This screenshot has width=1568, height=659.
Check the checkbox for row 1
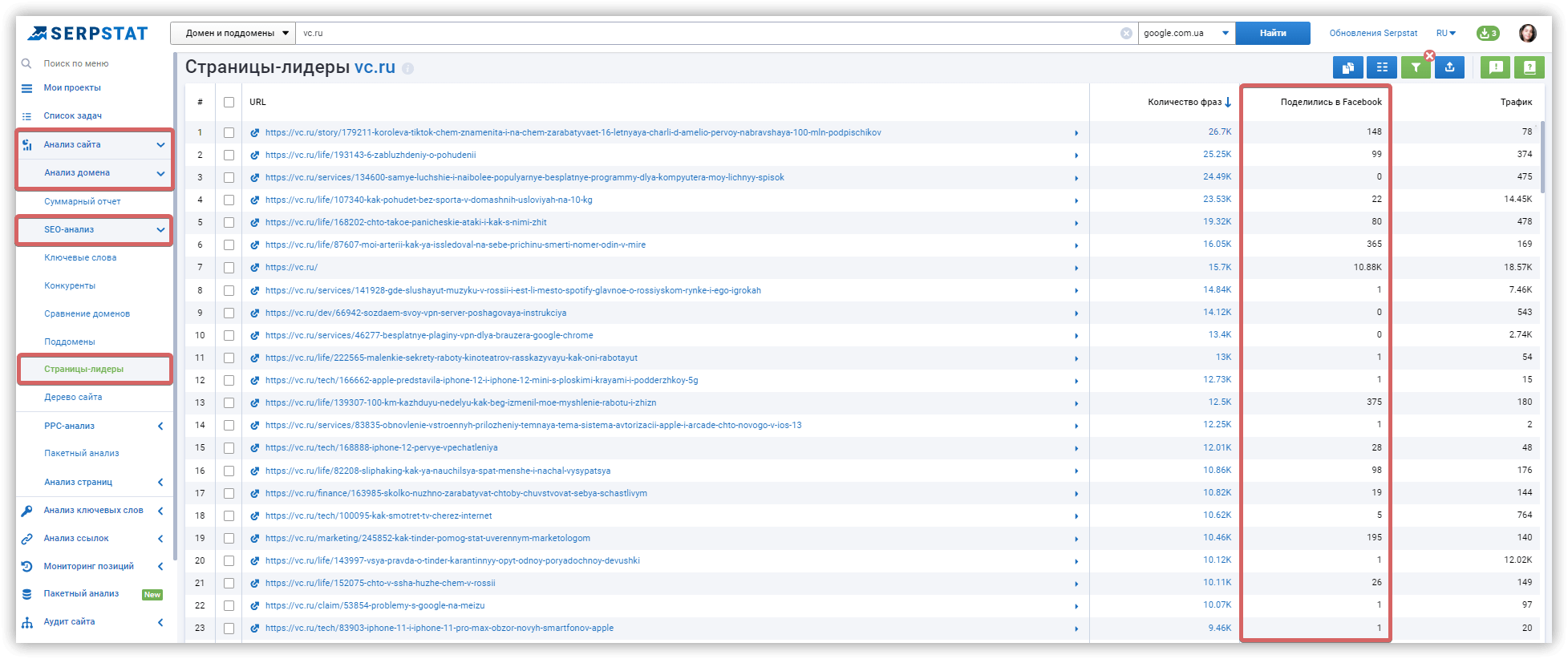tap(229, 133)
